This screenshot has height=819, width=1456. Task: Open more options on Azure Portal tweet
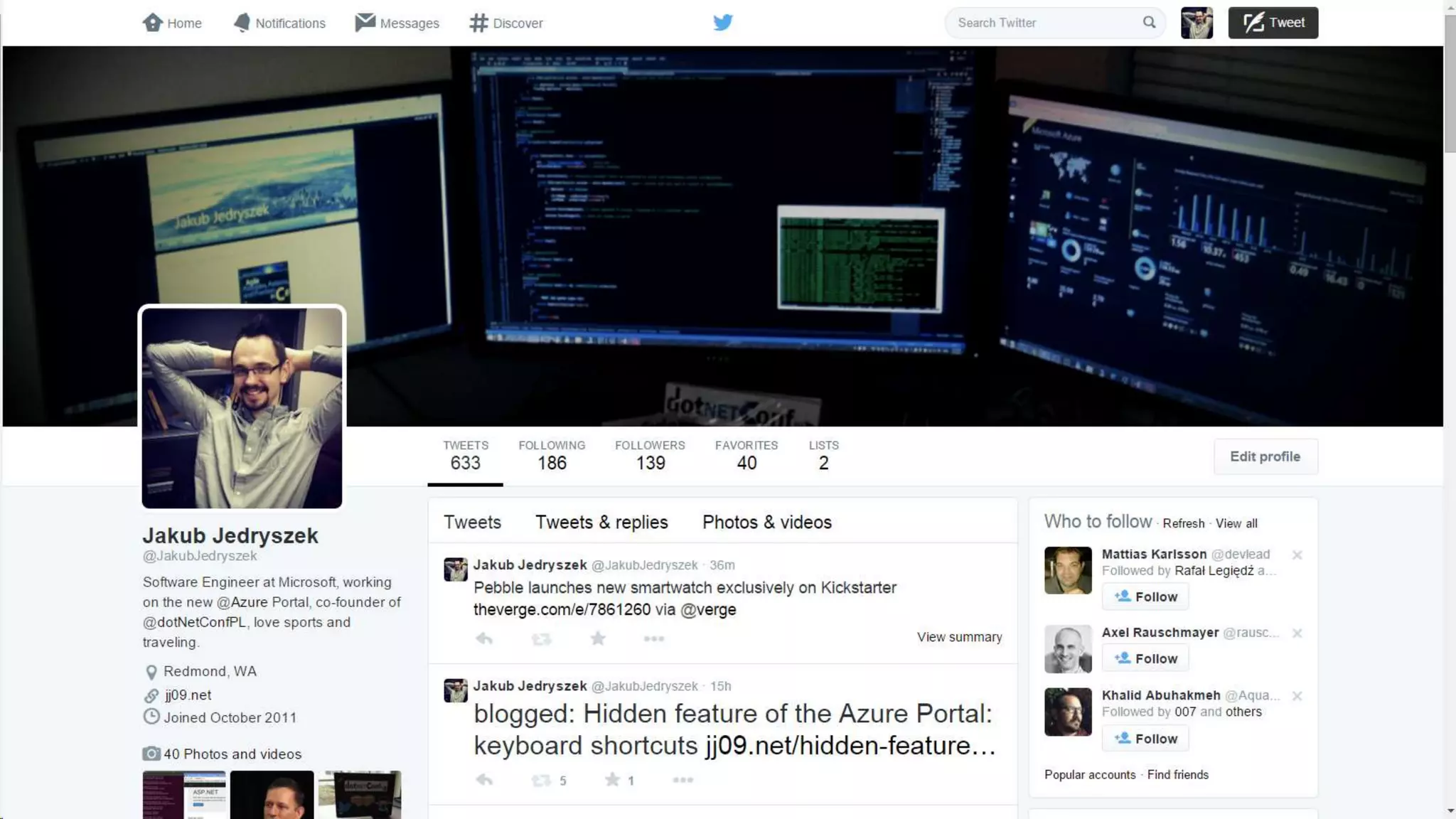[x=682, y=780]
